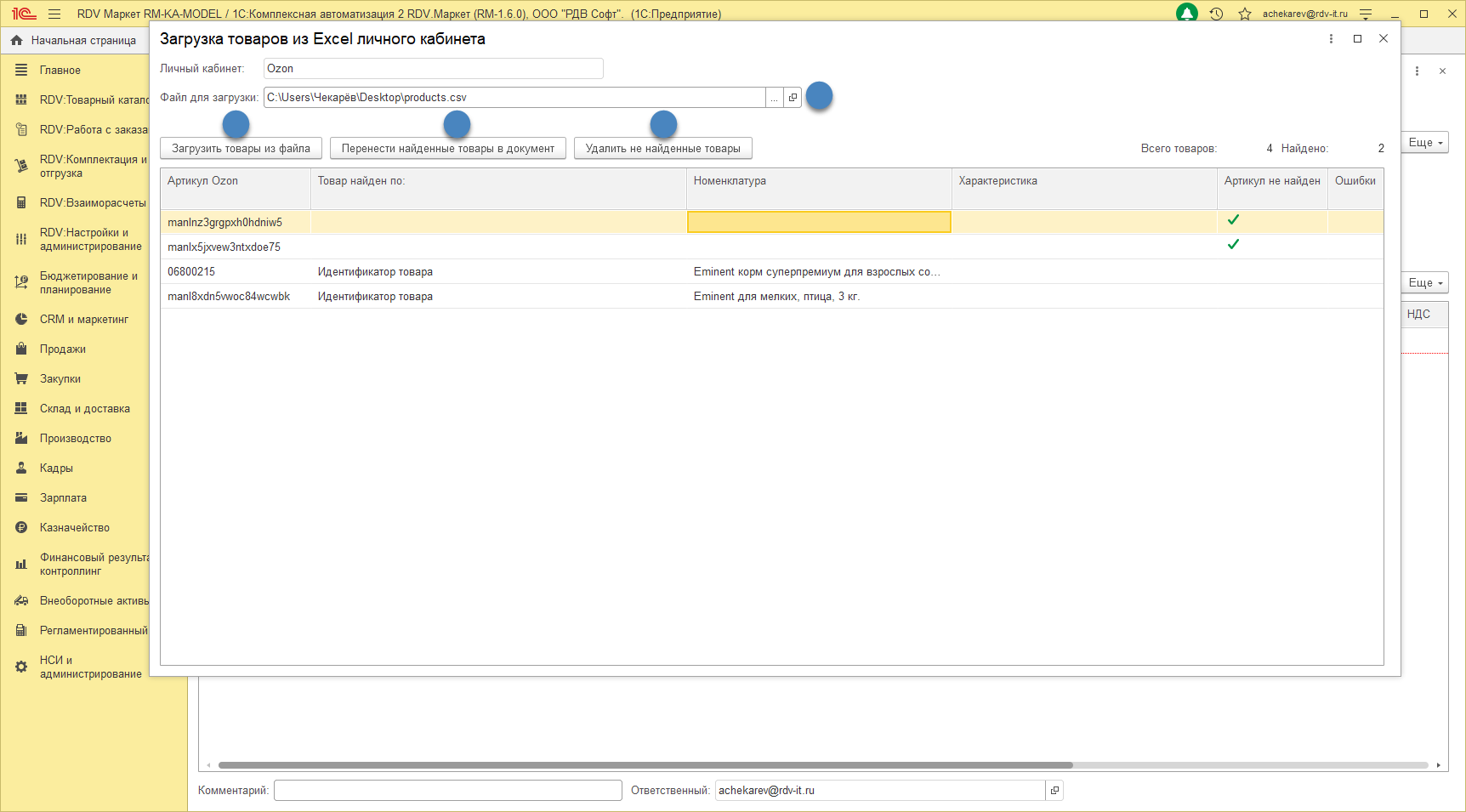Open the dialog's three-dot more options menu
1466x812 pixels.
(1331, 38)
